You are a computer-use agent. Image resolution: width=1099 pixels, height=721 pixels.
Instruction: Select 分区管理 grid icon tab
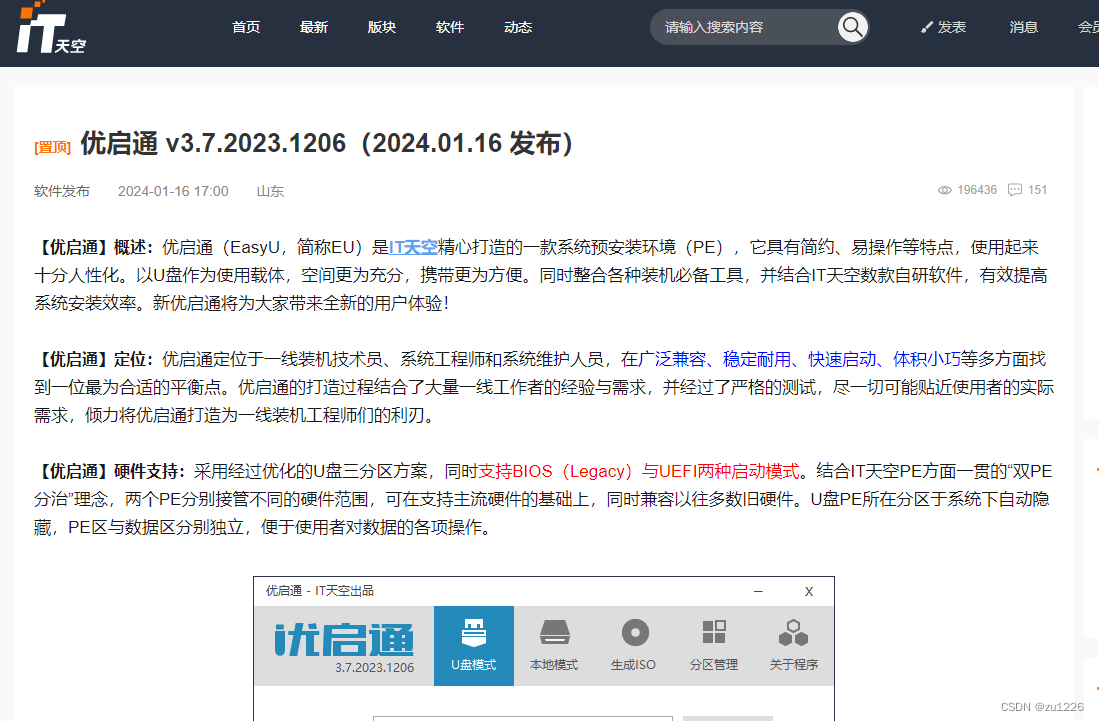[714, 645]
